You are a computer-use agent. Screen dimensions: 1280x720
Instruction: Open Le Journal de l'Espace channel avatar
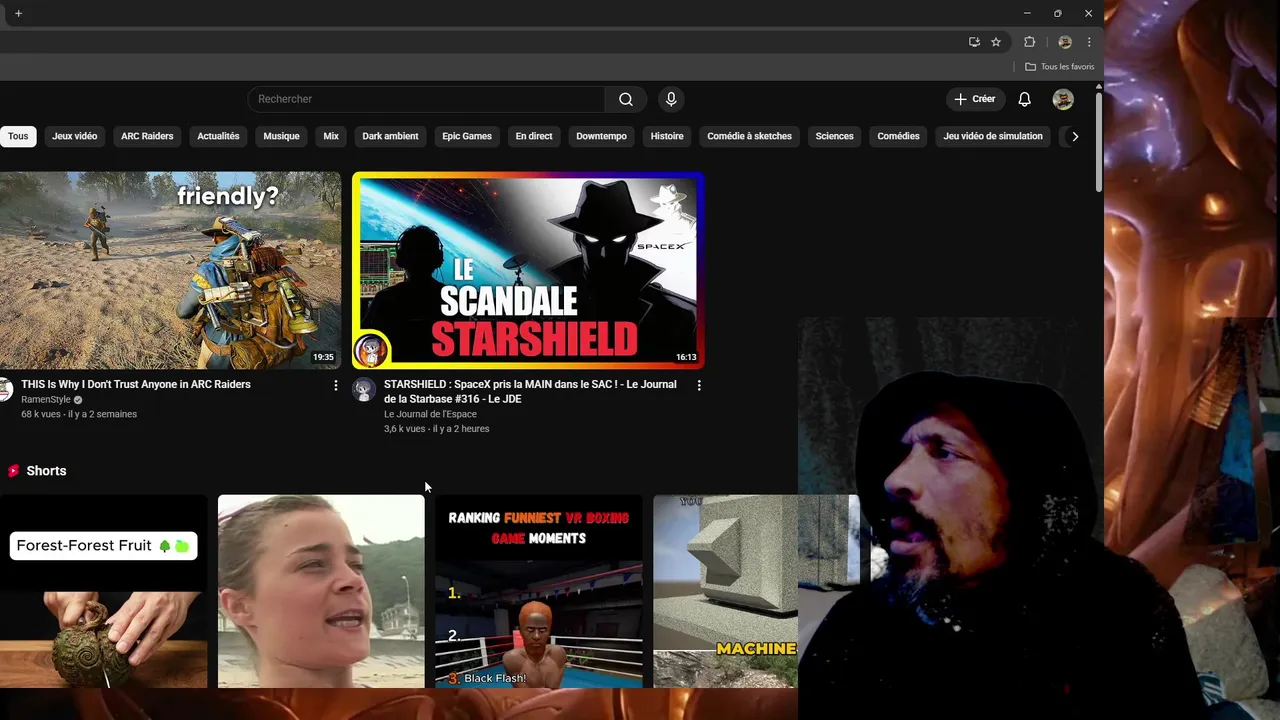coord(364,390)
